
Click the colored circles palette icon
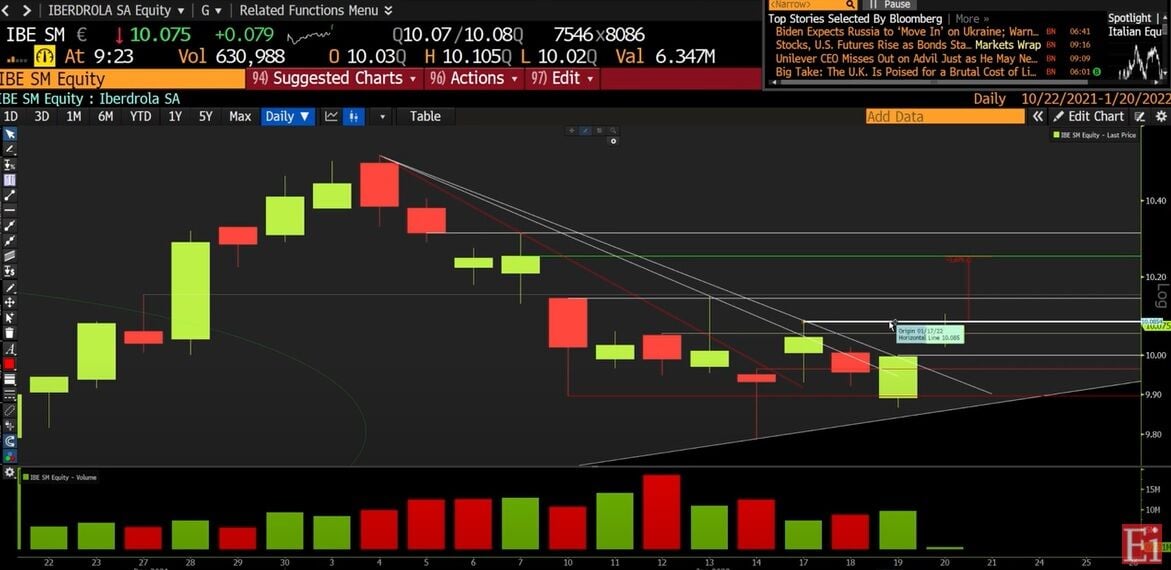click(x=10, y=457)
